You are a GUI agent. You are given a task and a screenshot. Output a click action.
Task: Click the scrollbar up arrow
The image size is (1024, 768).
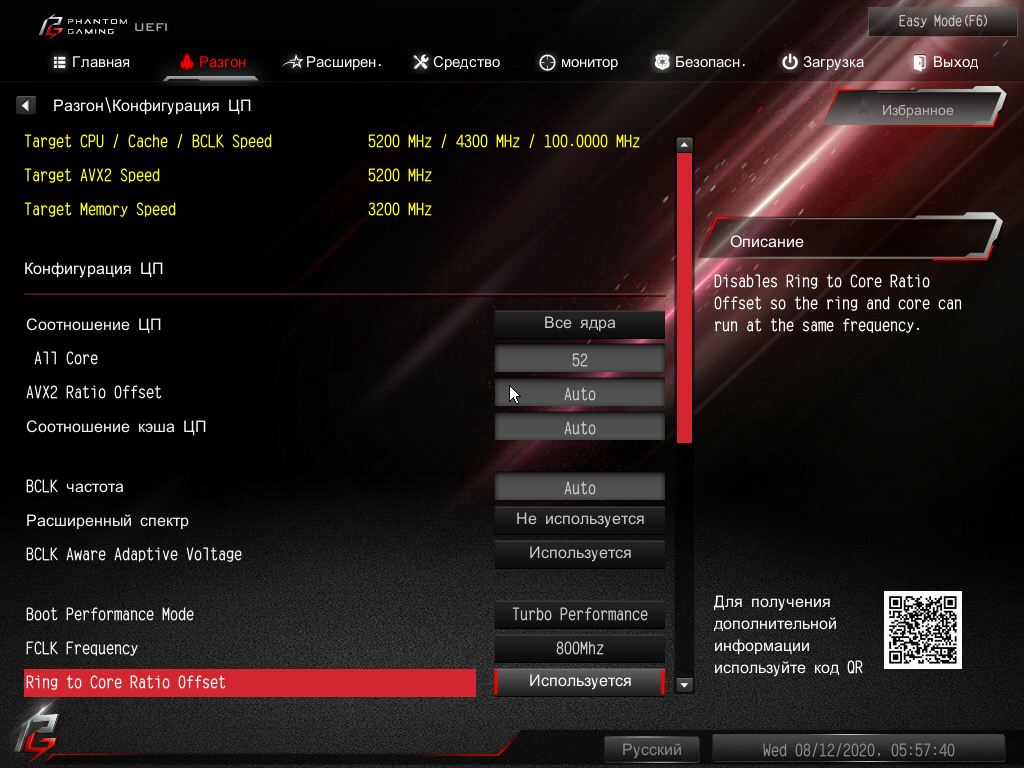(684, 144)
